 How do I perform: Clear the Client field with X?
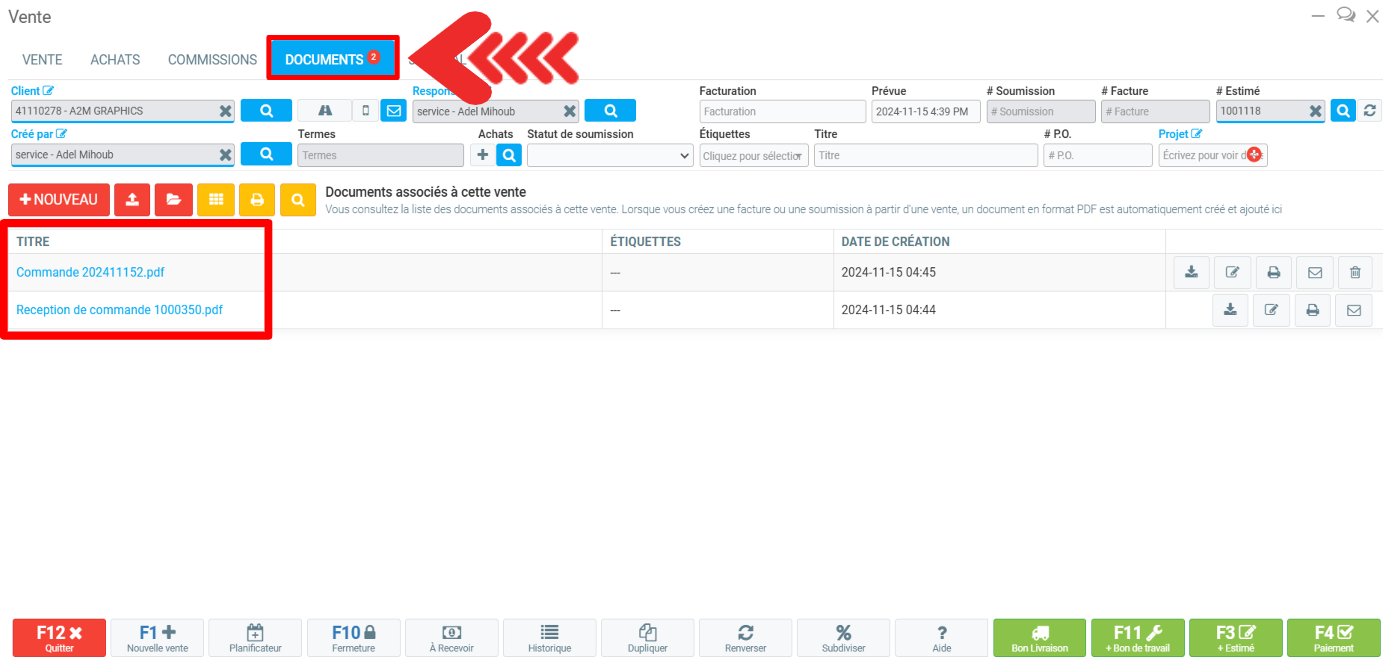click(x=225, y=111)
